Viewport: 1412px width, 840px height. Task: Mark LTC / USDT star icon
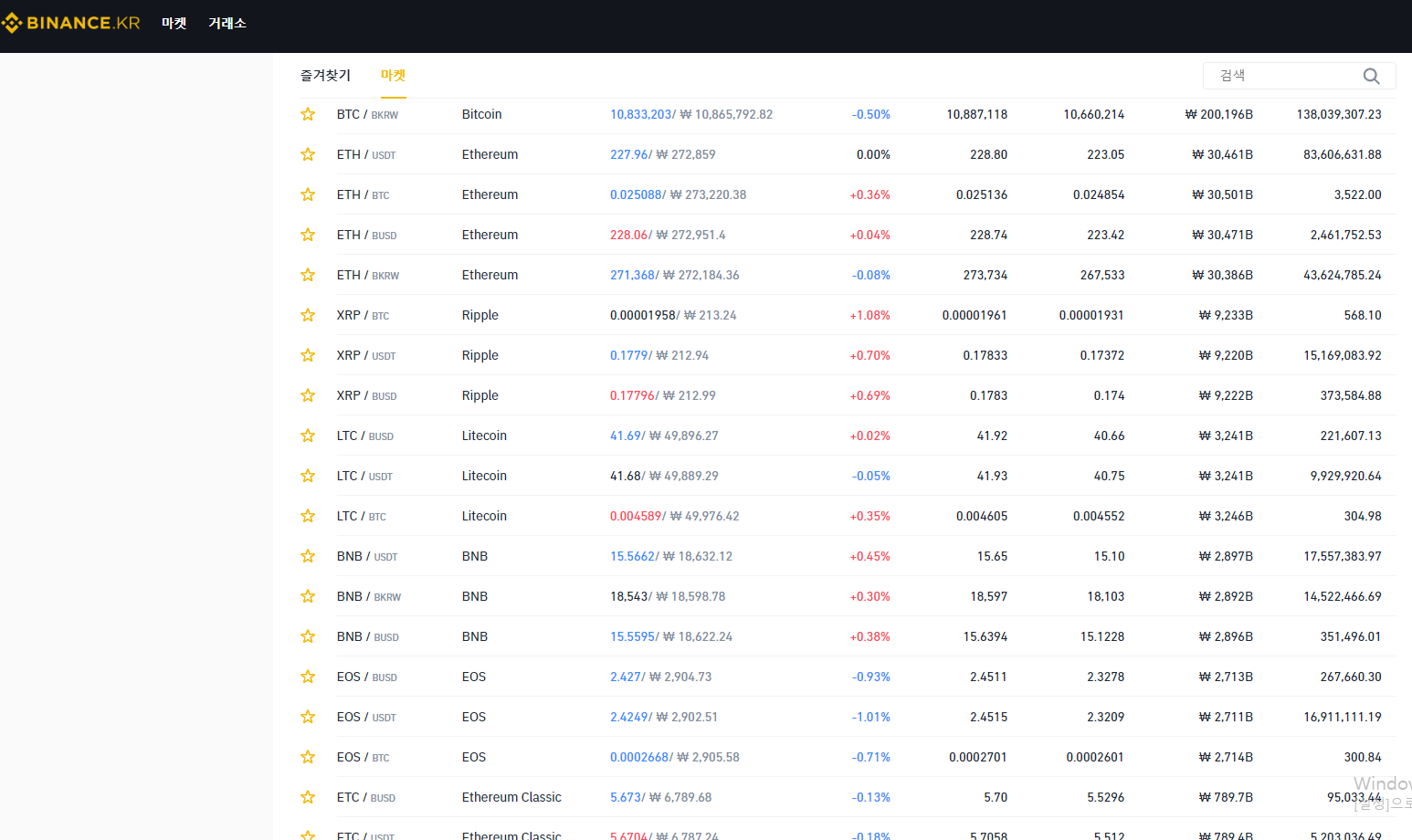tap(308, 476)
